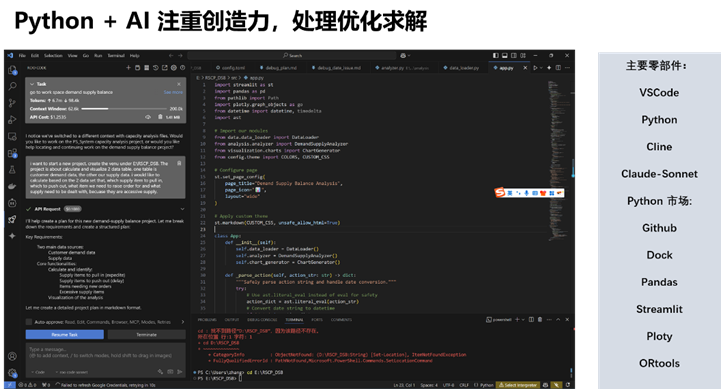Split the editor right
This screenshot has height=389, width=721.
[558, 68]
